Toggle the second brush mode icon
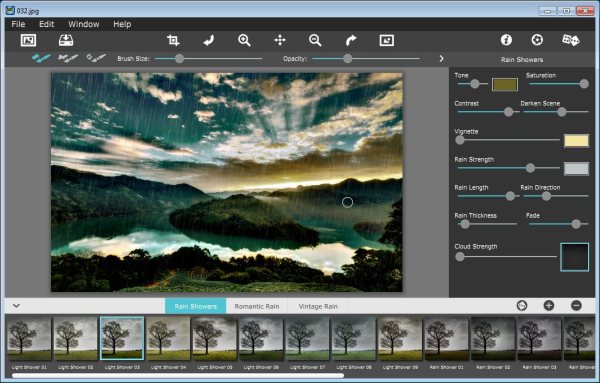The height and width of the screenshot is (383, 600). (x=68, y=58)
